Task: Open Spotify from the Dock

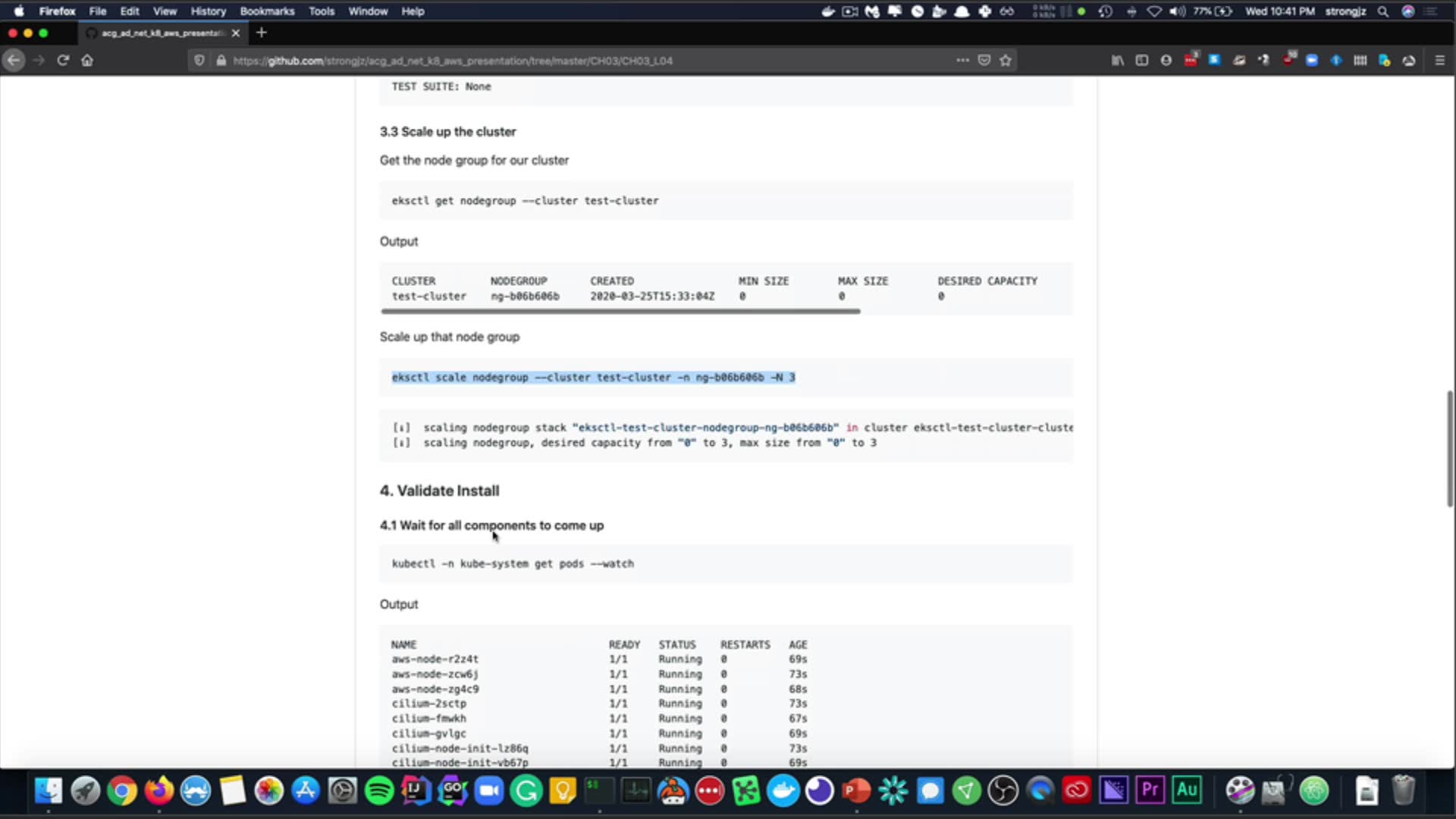Action: [379, 791]
